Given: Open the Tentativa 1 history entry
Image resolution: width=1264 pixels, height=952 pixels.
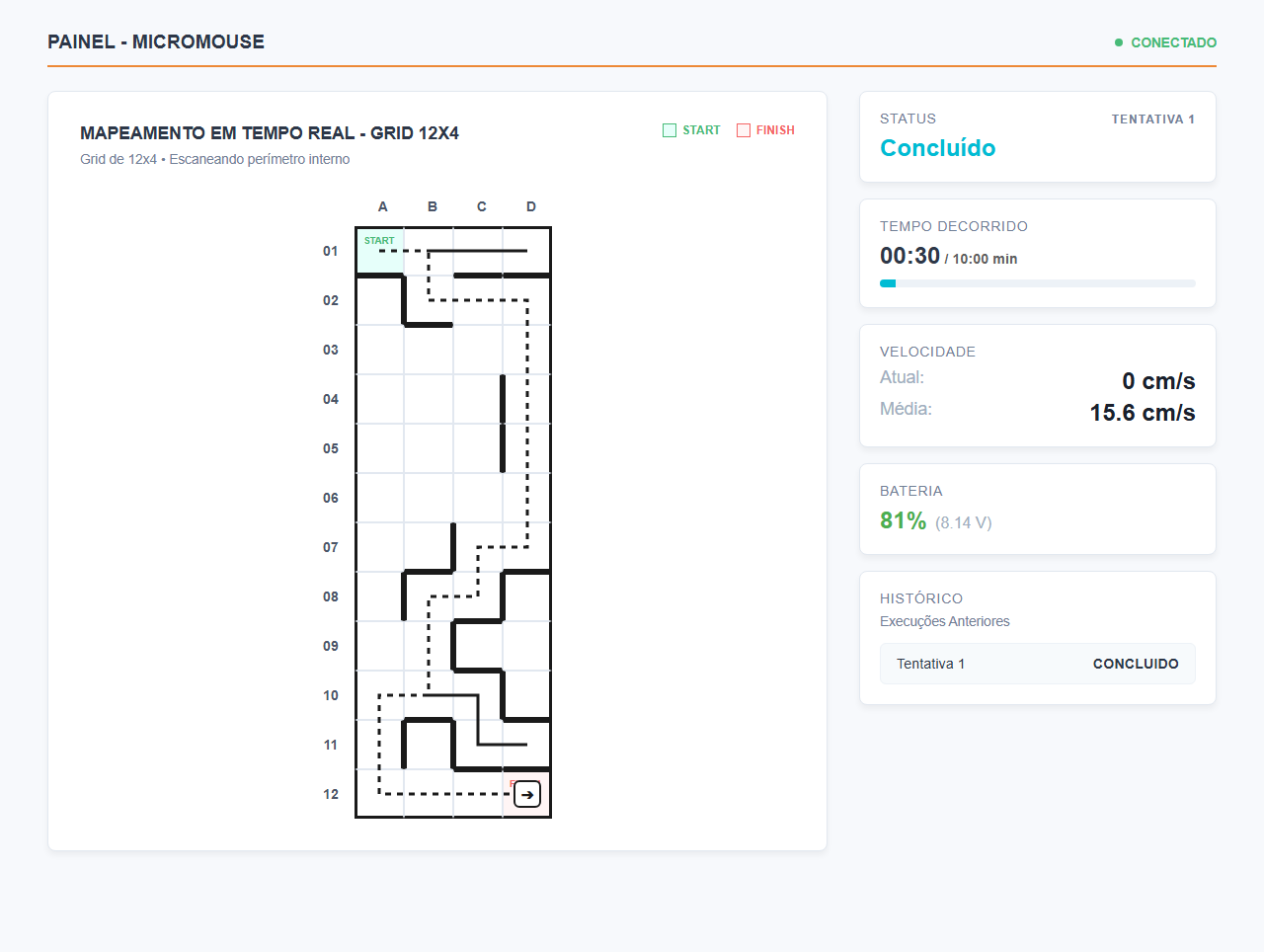Looking at the screenshot, I should point(1038,664).
